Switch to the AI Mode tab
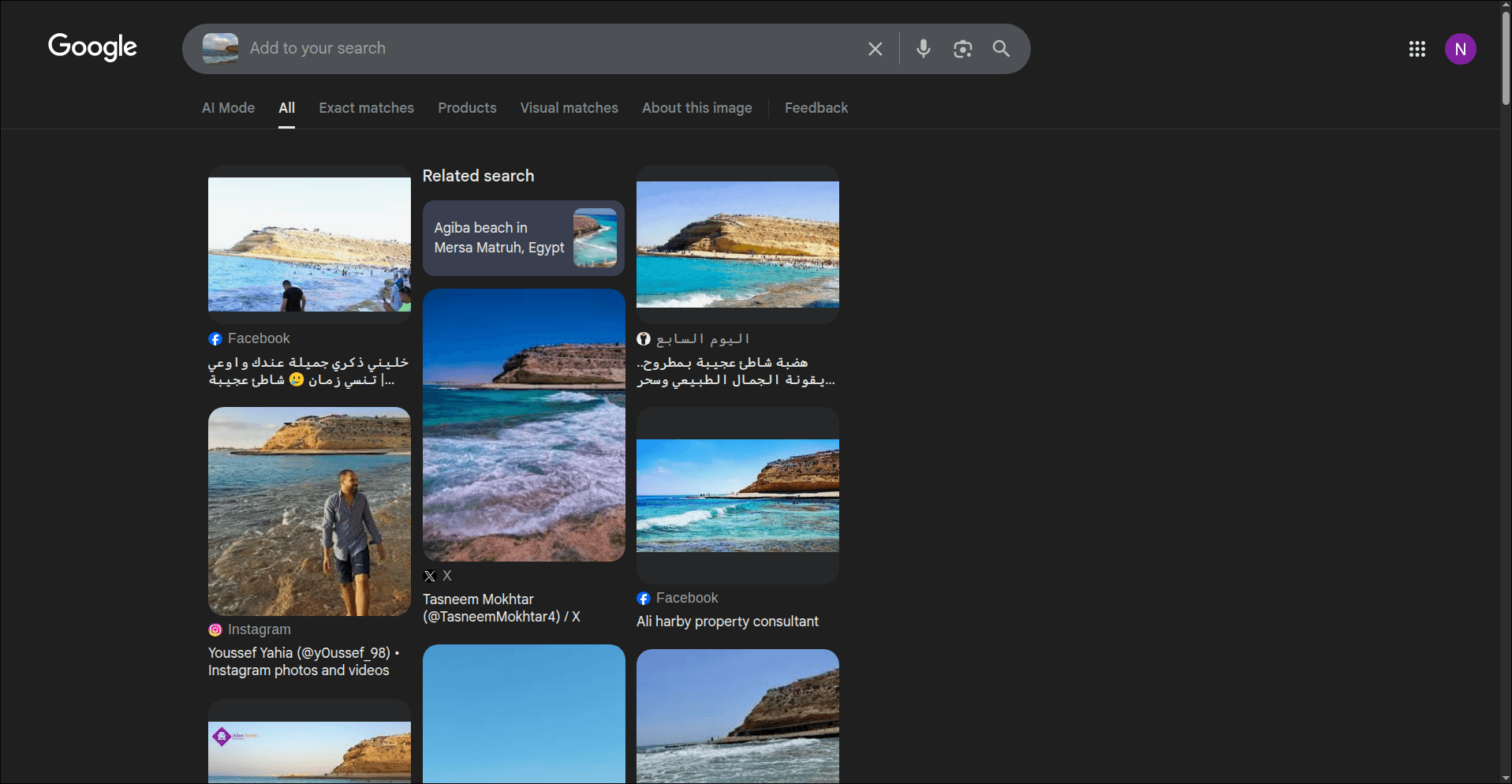1512x784 pixels. point(228,108)
